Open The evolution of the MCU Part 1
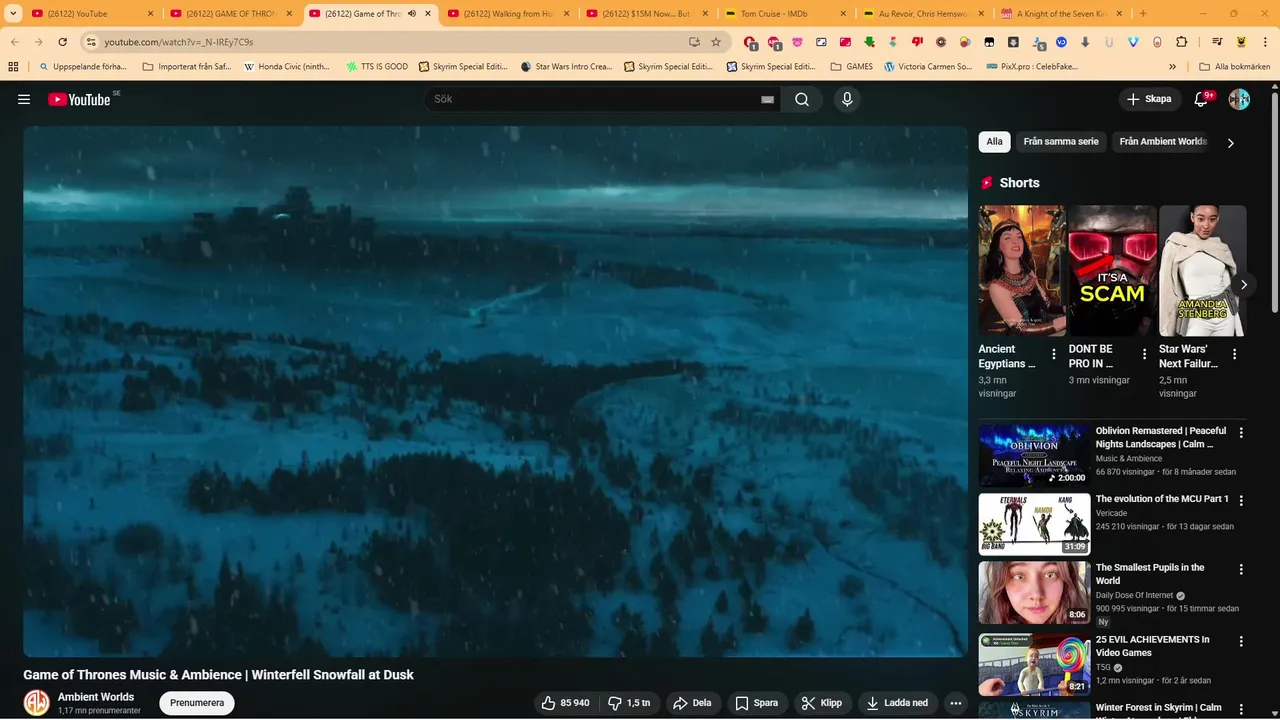1280x720 pixels. click(1162, 499)
